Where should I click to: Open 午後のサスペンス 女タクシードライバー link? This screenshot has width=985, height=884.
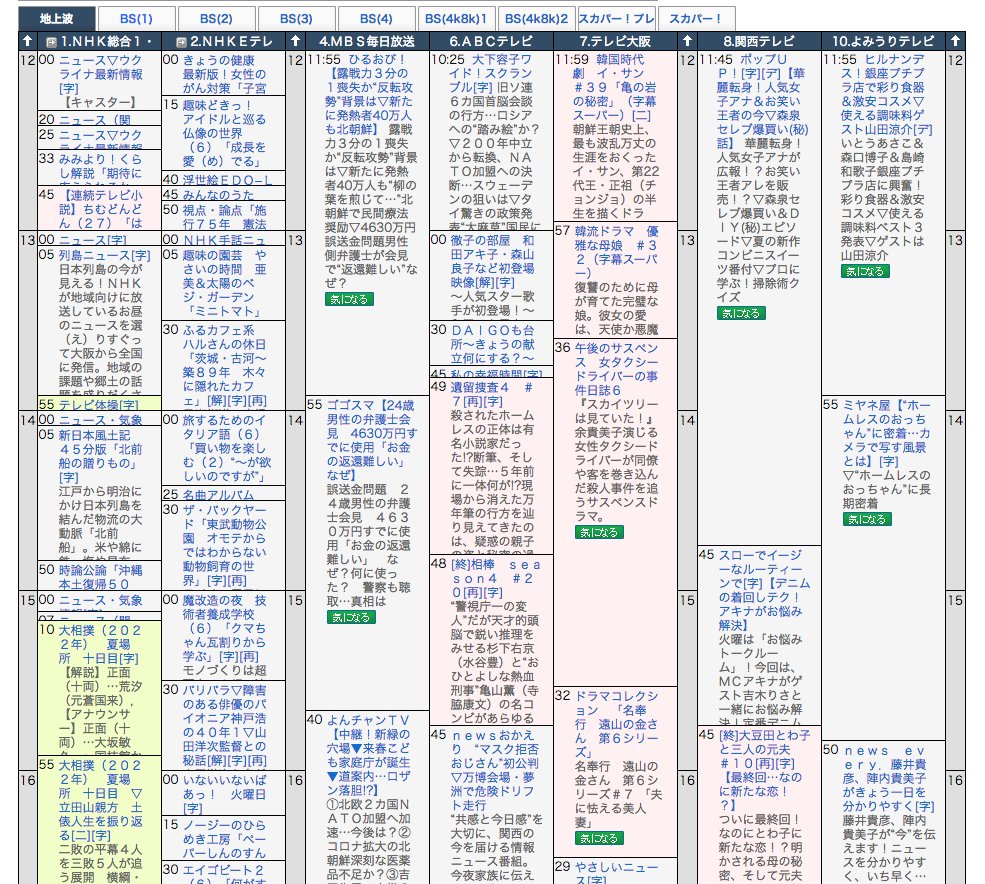tap(616, 369)
